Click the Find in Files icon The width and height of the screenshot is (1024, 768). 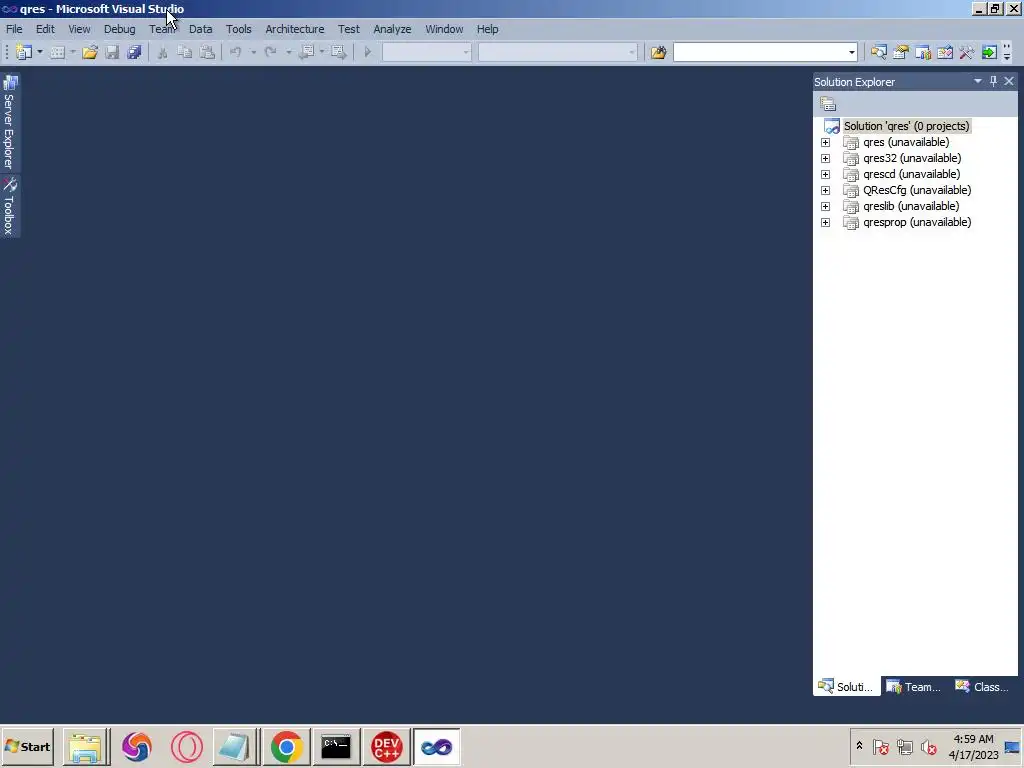point(658,52)
